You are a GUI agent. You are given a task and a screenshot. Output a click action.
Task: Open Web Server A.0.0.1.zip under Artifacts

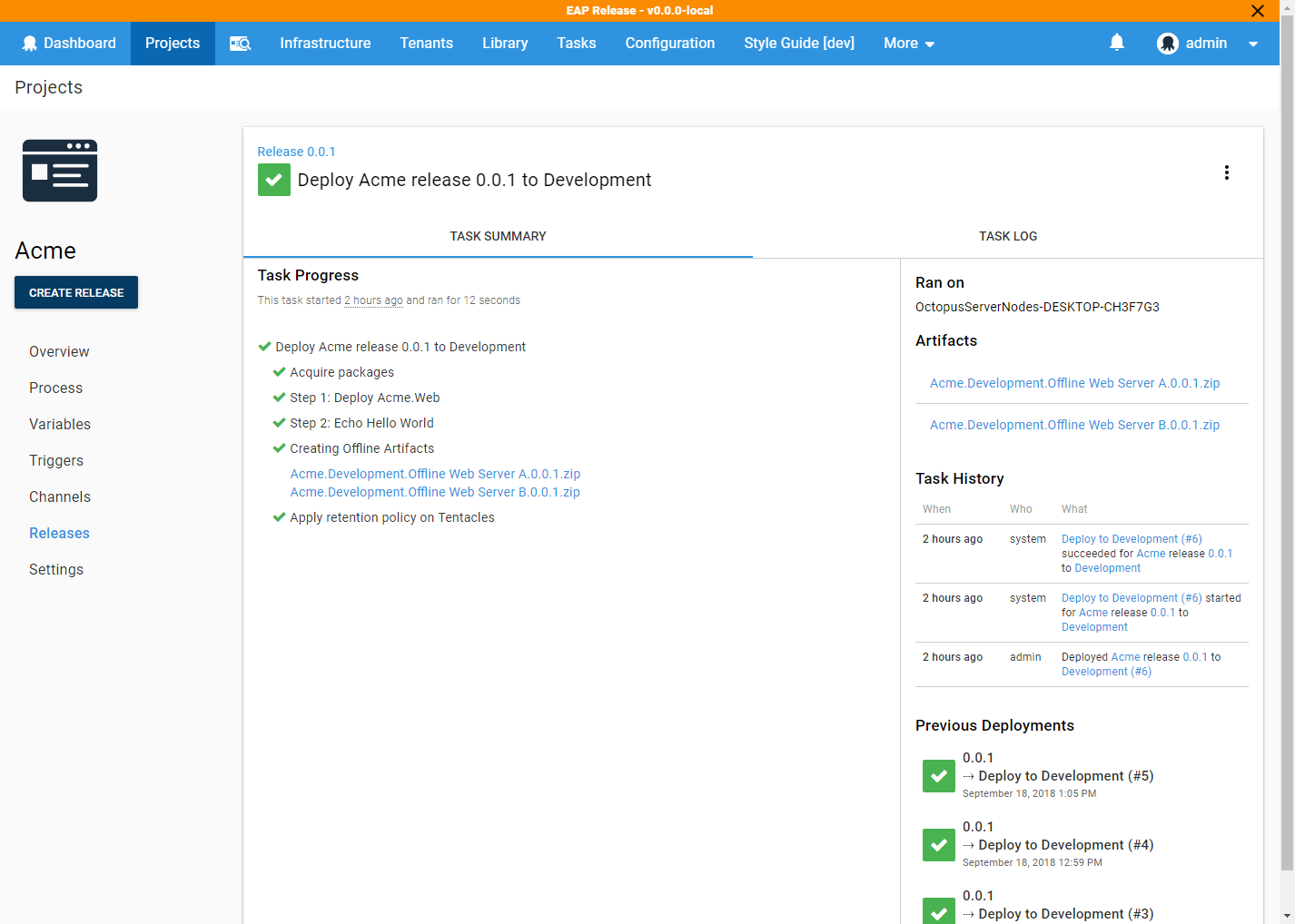[1075, 383]
